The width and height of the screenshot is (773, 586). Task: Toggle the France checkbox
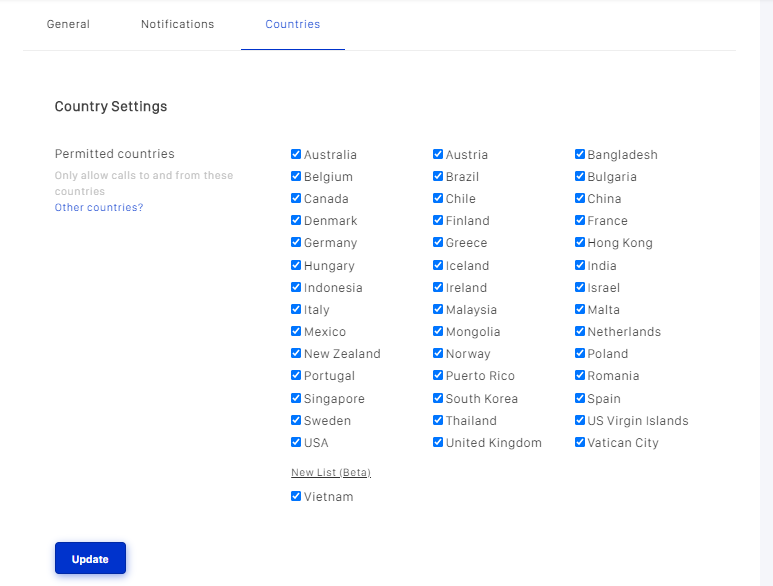click(580, 220)
